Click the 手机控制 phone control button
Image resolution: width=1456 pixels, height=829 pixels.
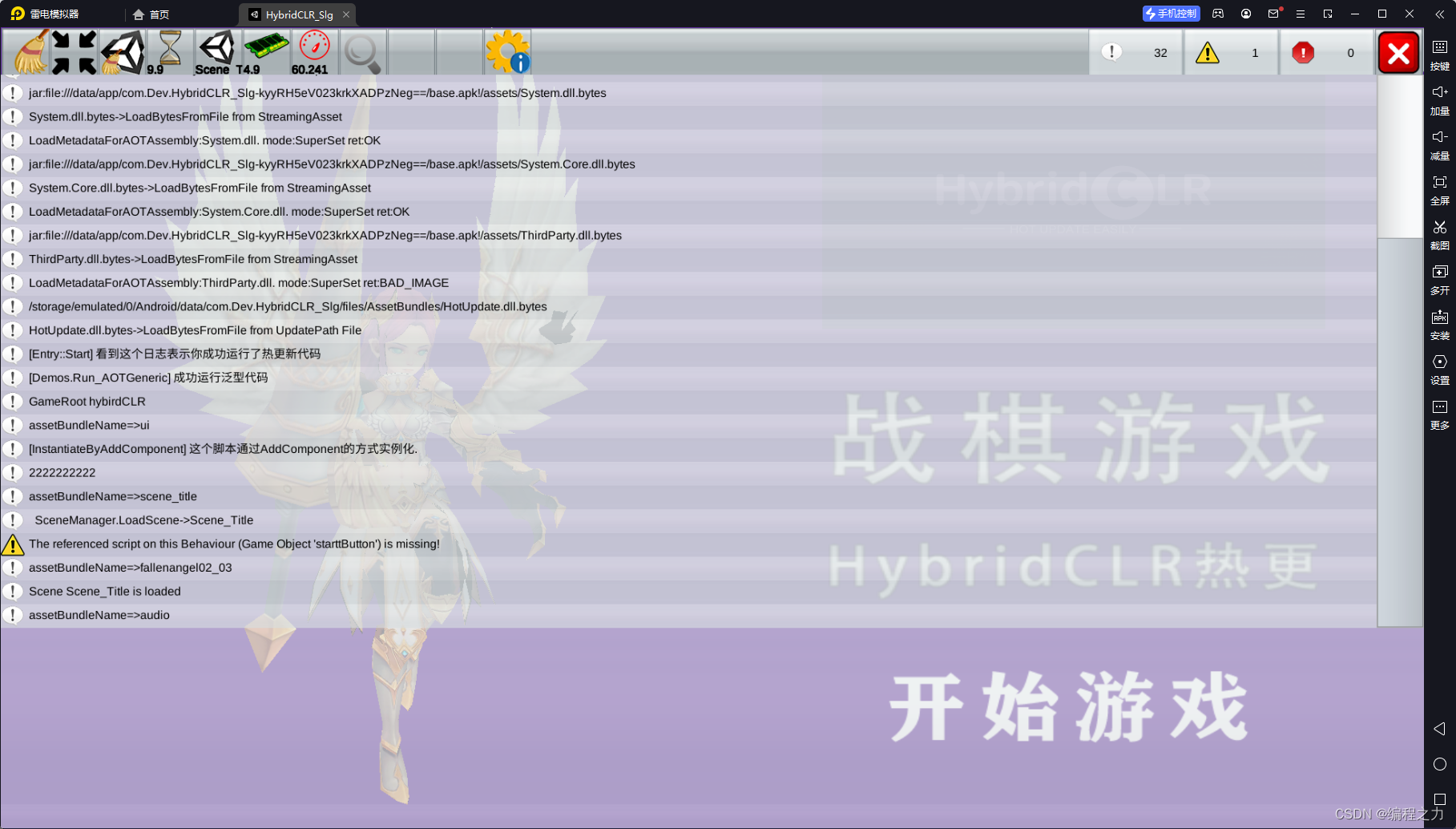(x=1171, y=14)
